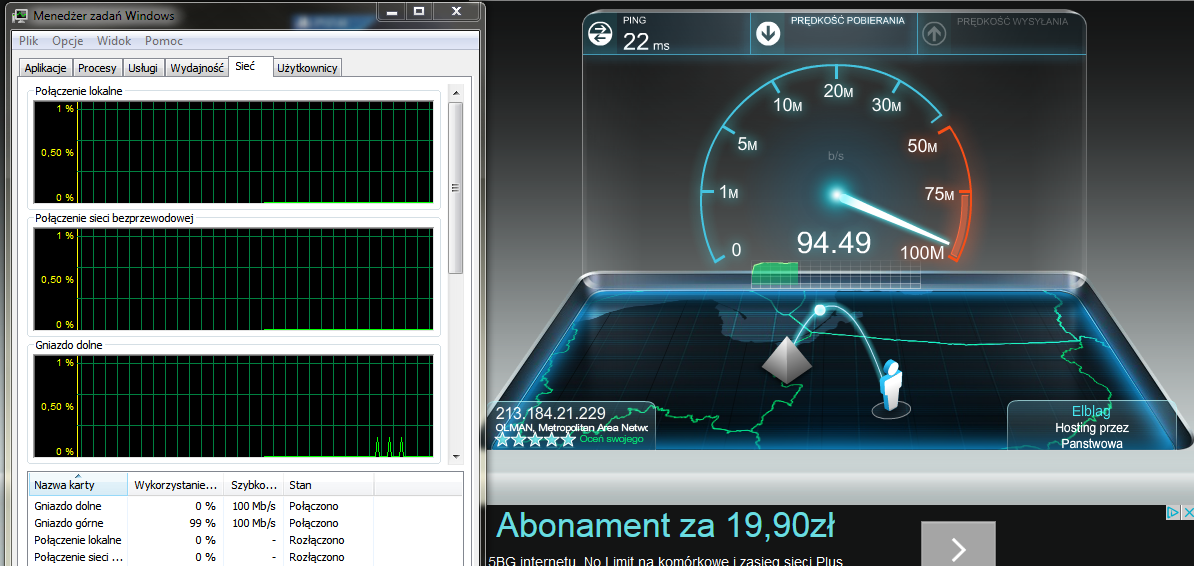
Task: Click the graphs panel scrollbar thumb
Action: 456,187
